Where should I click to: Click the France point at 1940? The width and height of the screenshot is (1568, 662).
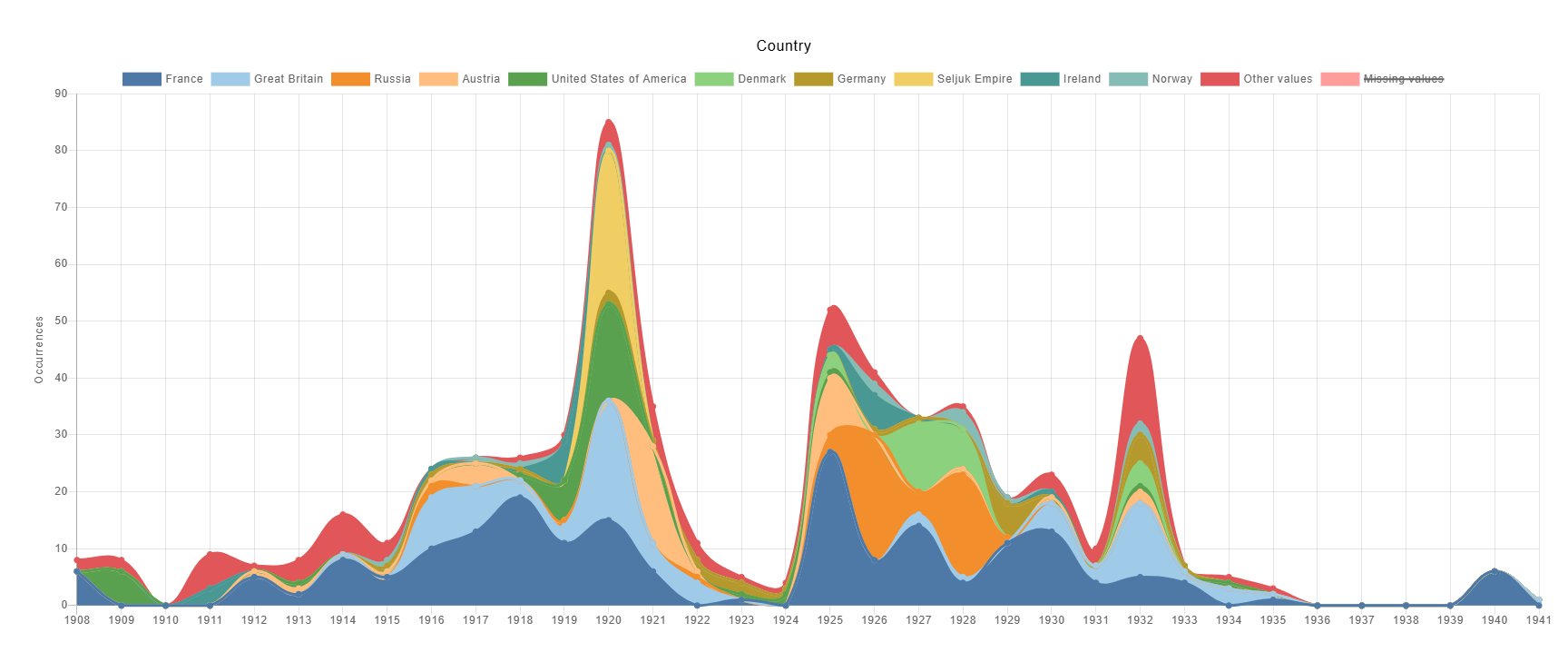pyautogui.click(x=1494, y=571)
